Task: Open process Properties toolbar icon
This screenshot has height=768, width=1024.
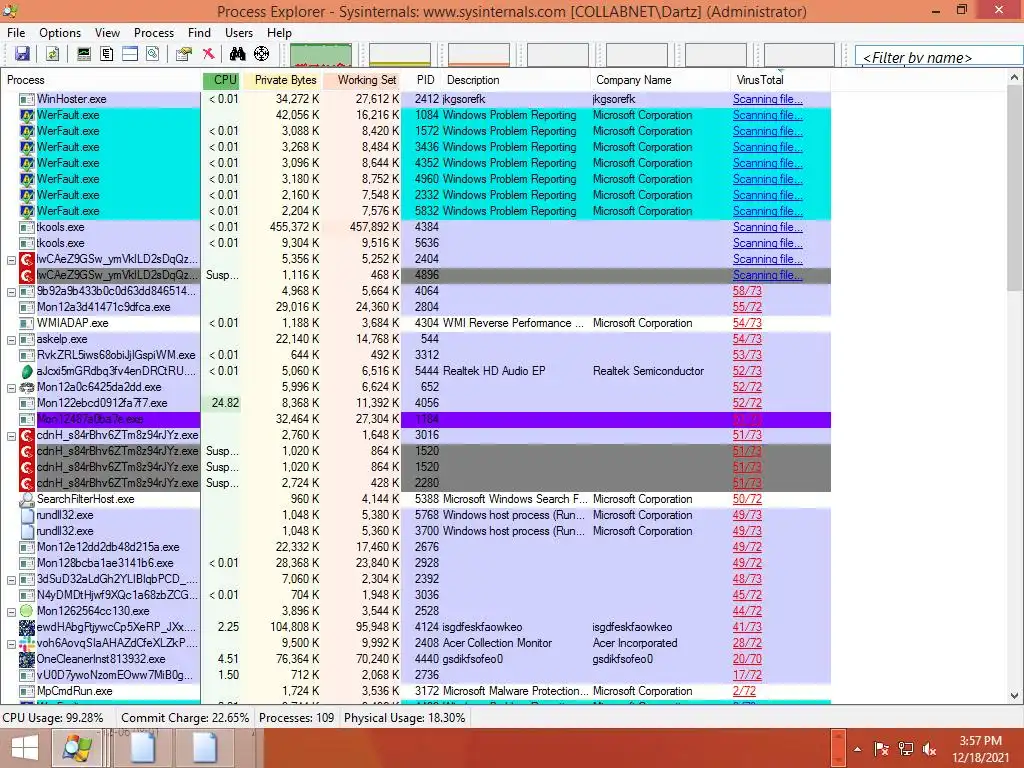Action: (x=184, y=54)
